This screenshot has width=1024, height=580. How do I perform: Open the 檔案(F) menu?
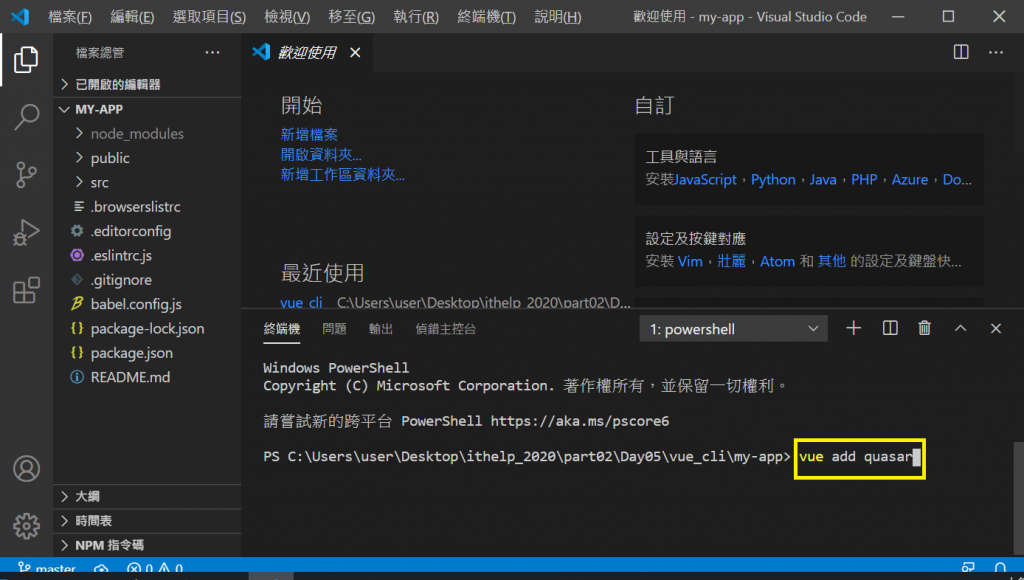click(69, 17)
